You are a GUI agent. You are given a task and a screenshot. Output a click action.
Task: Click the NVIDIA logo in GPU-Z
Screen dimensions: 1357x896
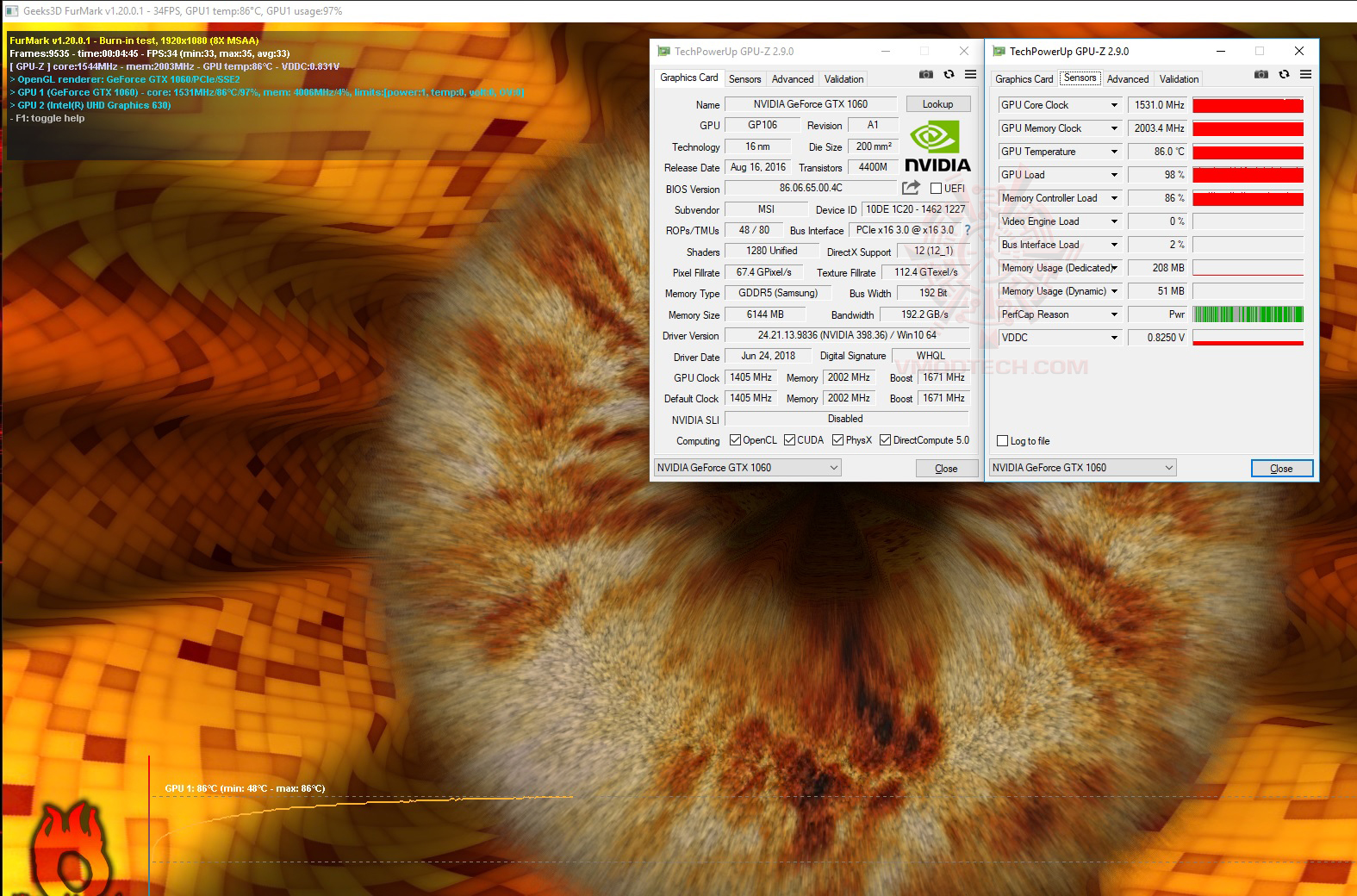coord(937,147)
